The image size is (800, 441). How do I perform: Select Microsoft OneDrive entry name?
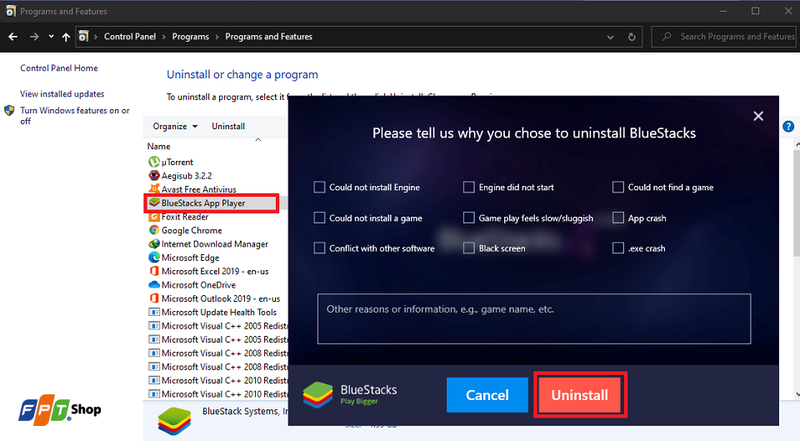(x=198, y=285)
